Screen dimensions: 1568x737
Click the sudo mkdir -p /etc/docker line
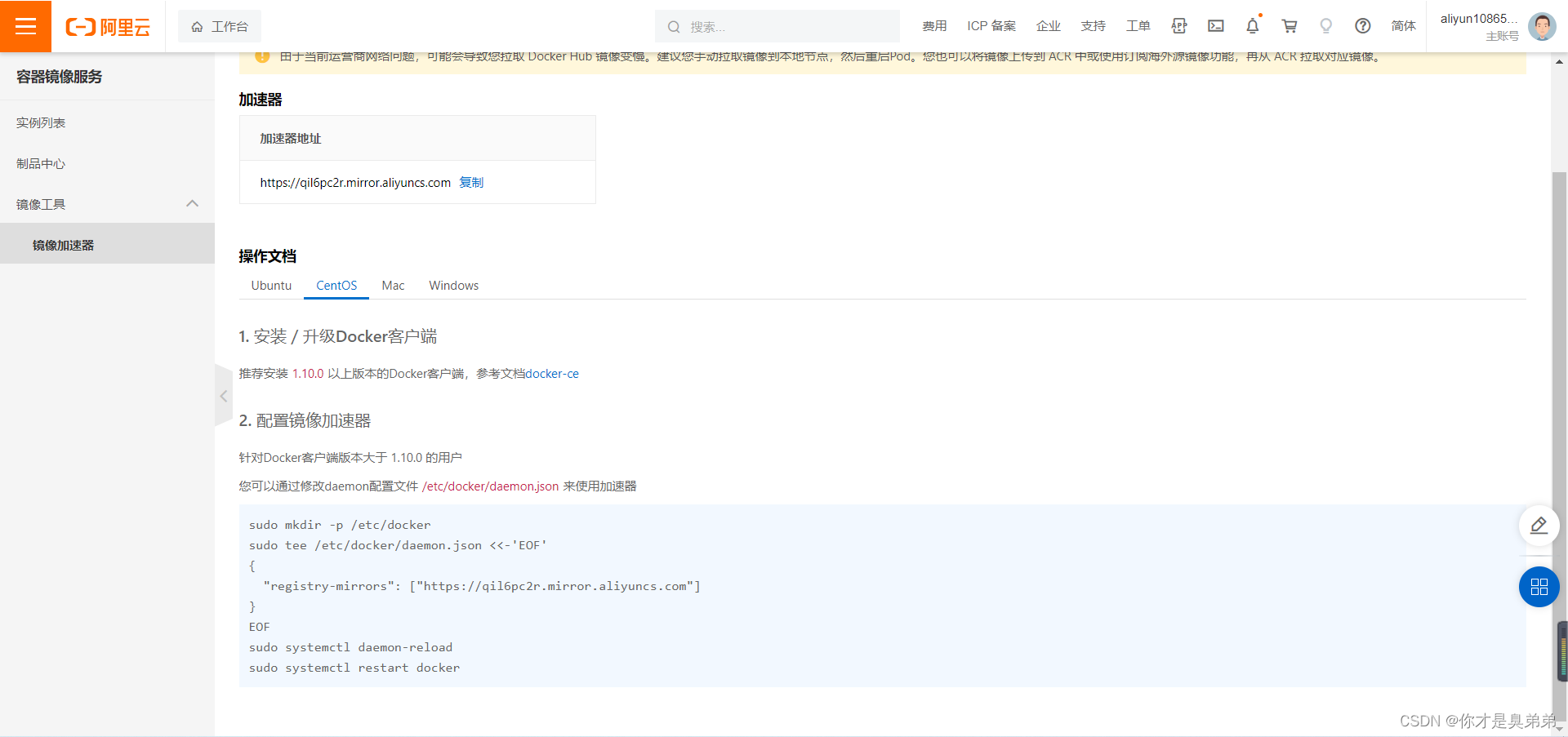(340, 525)
